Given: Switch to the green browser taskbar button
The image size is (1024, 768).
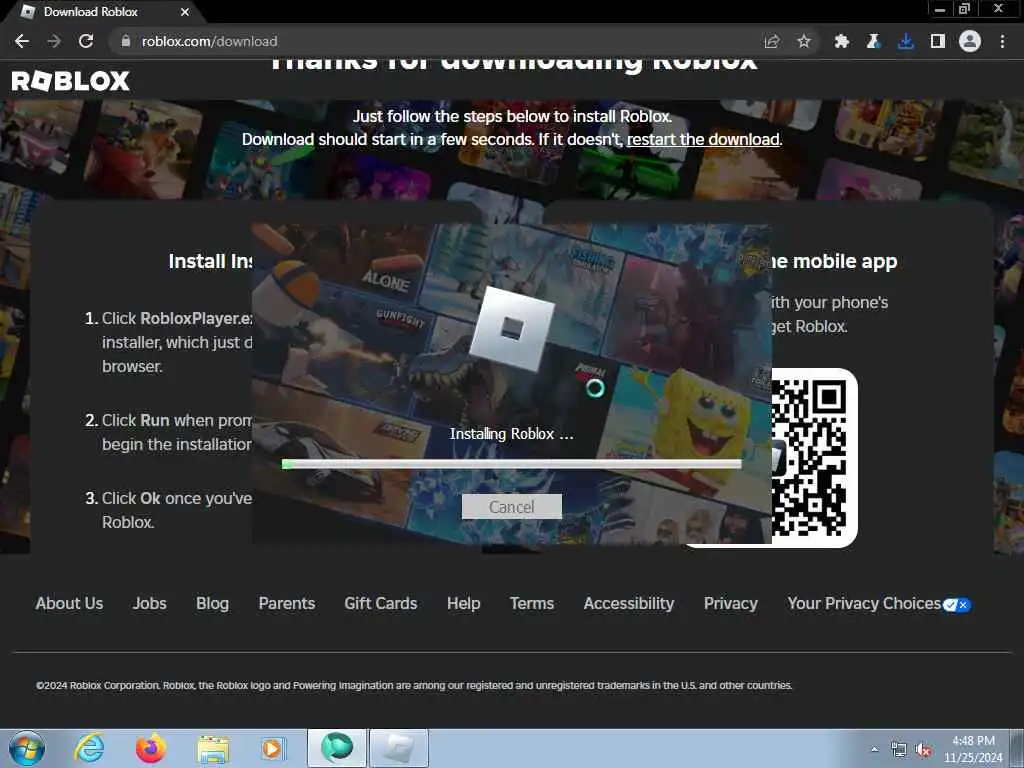Looking at the screenshot, I should [x=337, y=748].
